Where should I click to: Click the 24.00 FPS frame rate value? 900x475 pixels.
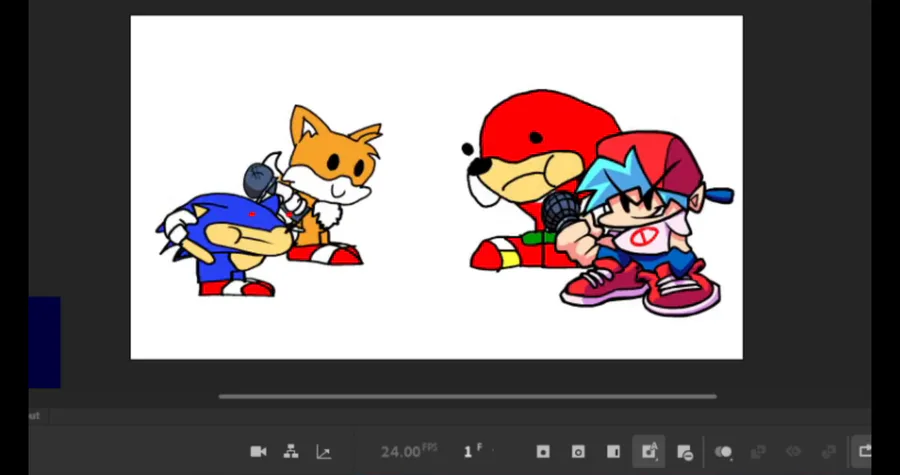pos(409,451)
